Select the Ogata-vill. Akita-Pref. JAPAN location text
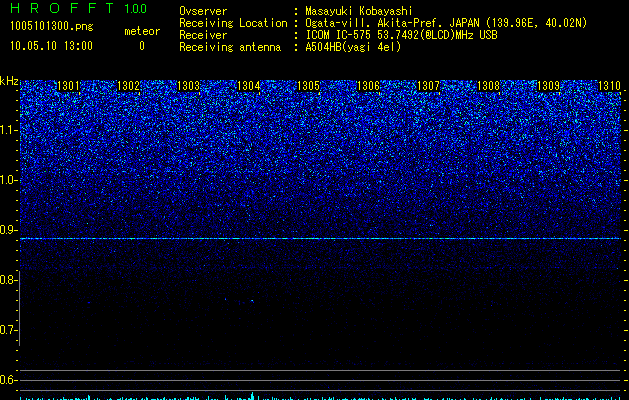This screenshot has width=629, height=400. pos(446,23)
